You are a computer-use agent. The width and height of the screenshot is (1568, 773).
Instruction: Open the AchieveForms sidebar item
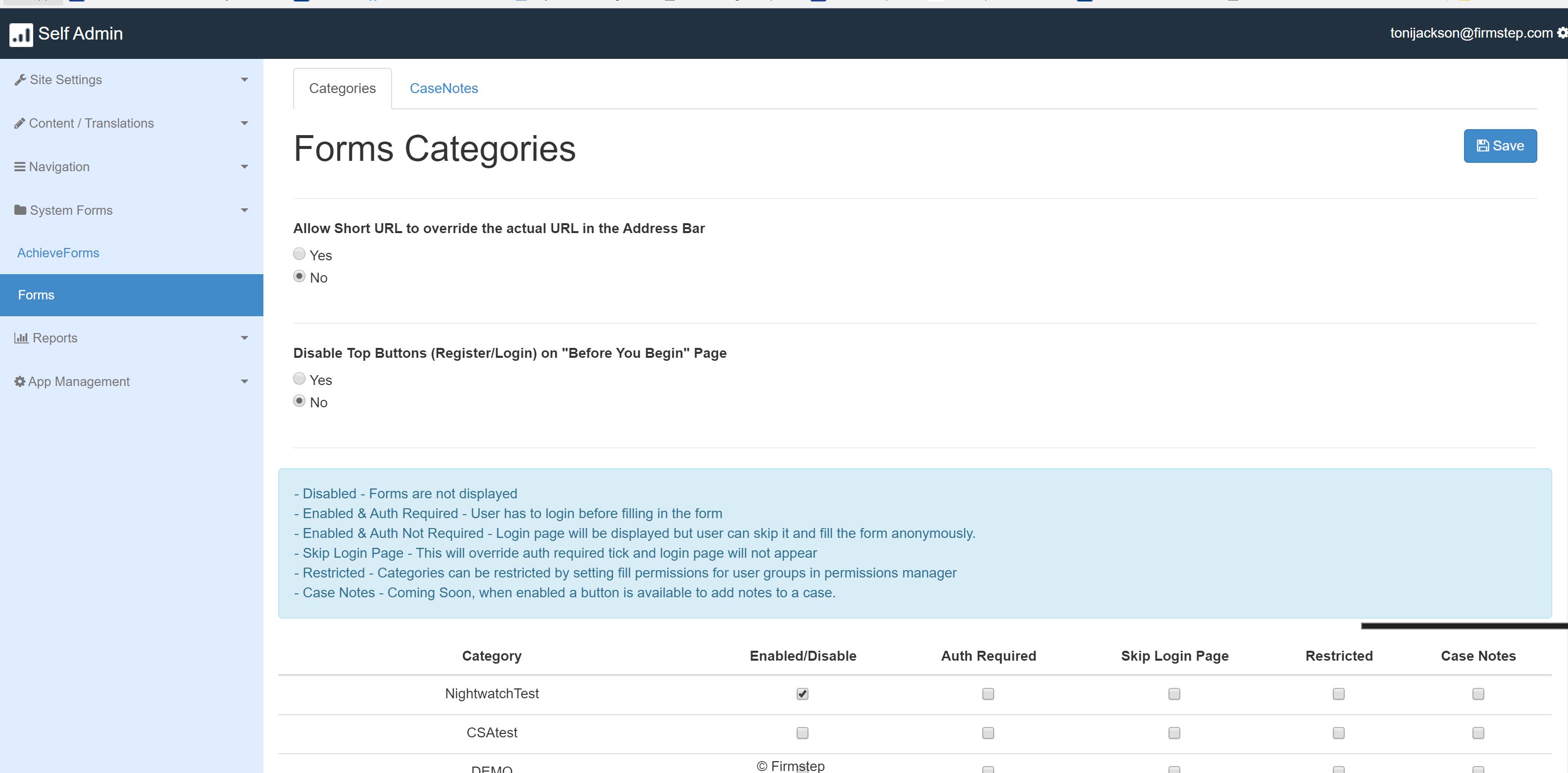(58, 253)
